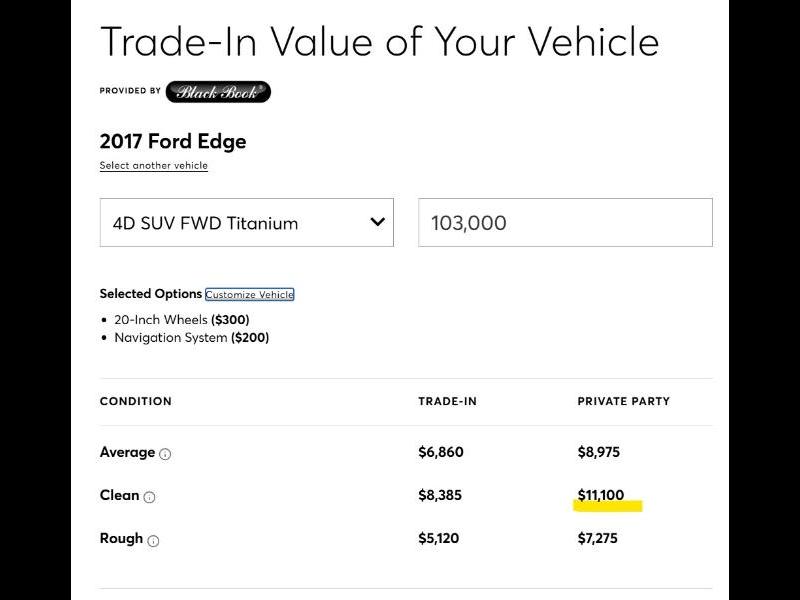Select the highlighted $11,100 private party value
Screen dimensions: 800x600
click(601, 494)
